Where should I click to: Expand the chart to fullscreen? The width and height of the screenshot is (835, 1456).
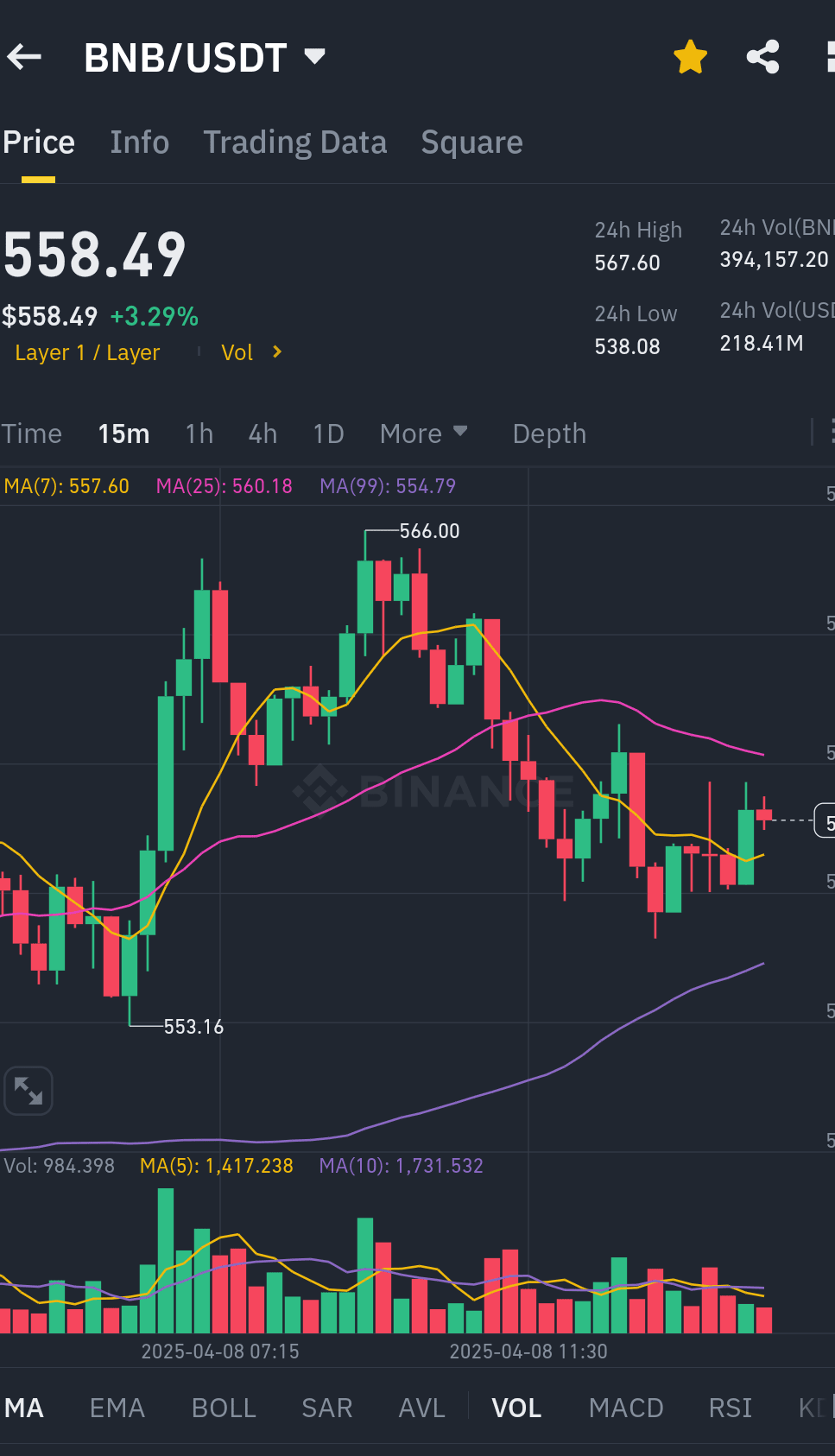click(x=28, y=1091)
